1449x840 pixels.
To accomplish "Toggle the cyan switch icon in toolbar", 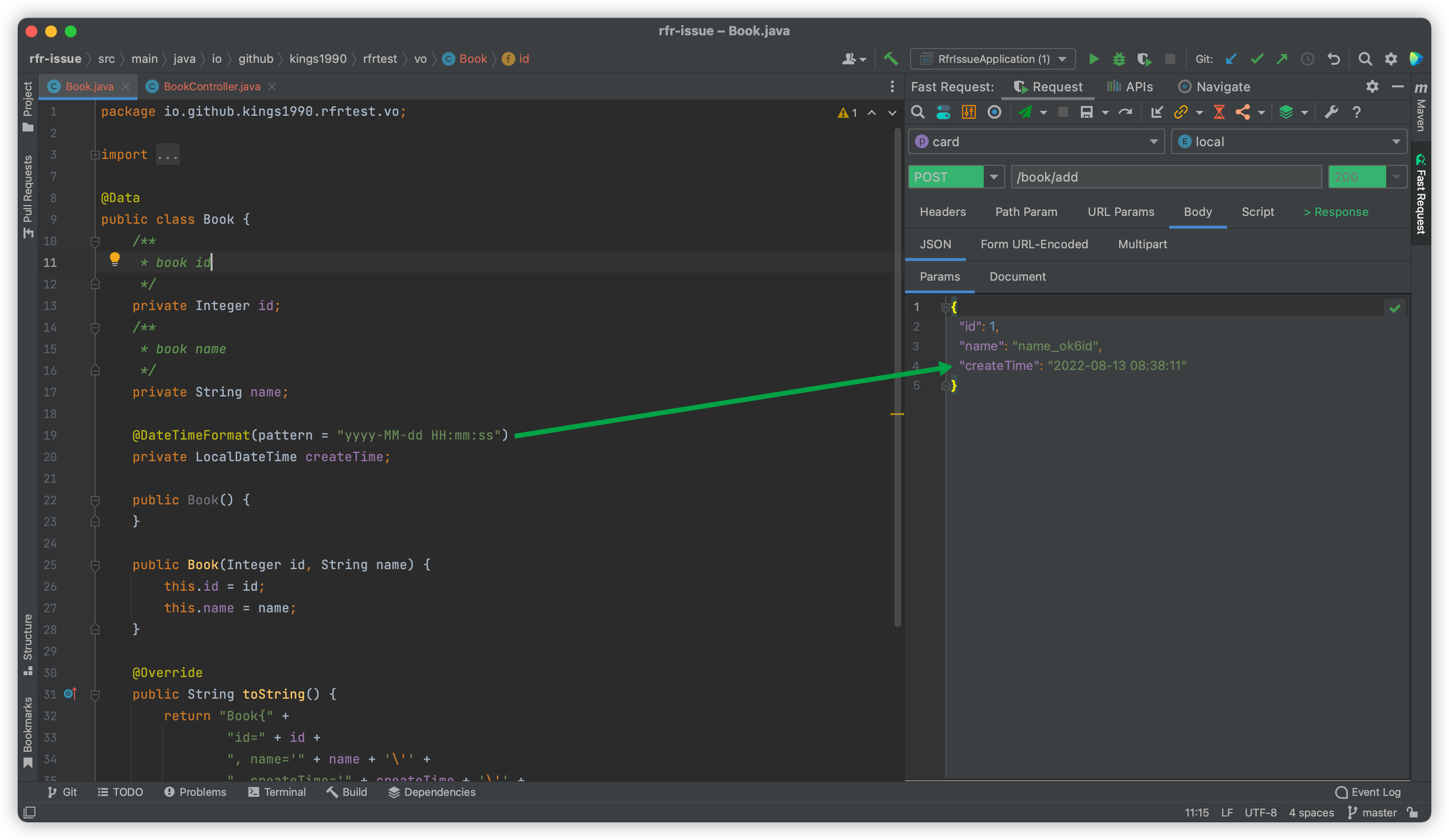I will pos(943,112).
